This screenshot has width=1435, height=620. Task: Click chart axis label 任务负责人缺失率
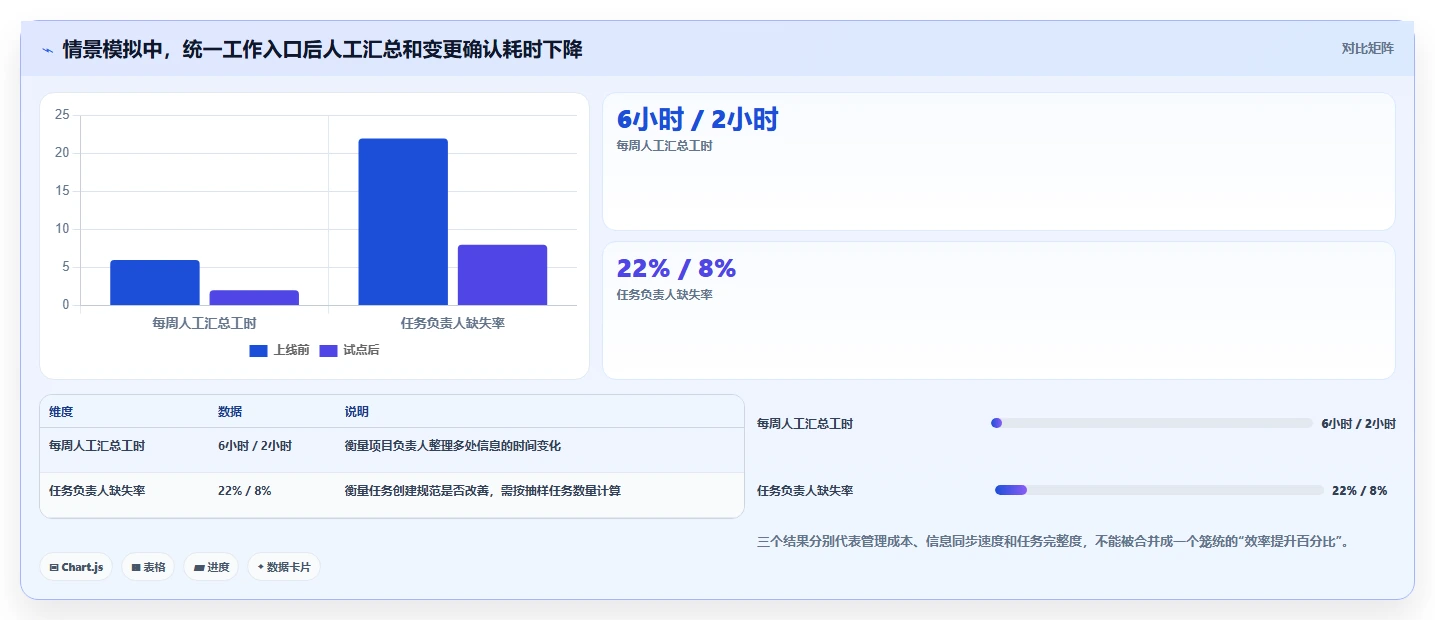click(452, 323)
